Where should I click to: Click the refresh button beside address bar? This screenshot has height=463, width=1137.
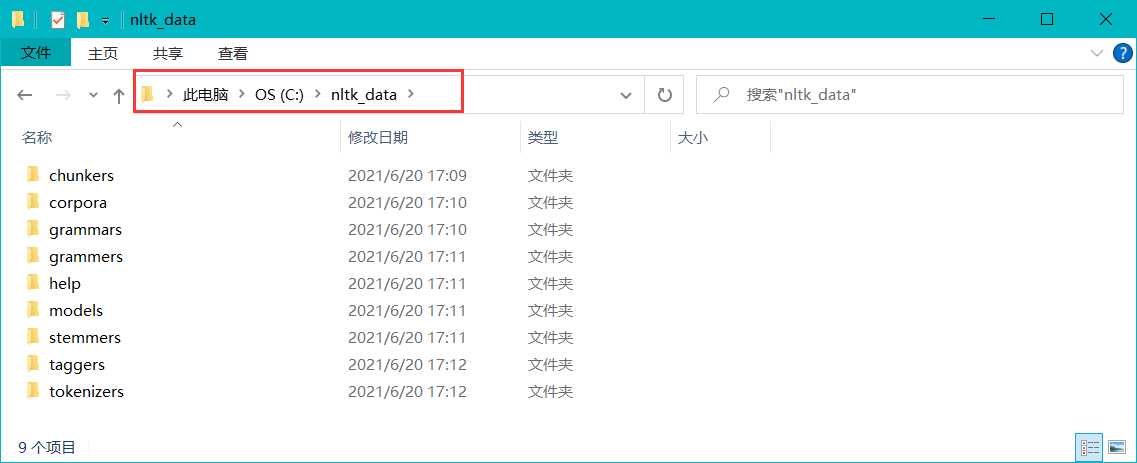[x=664, y=94]
